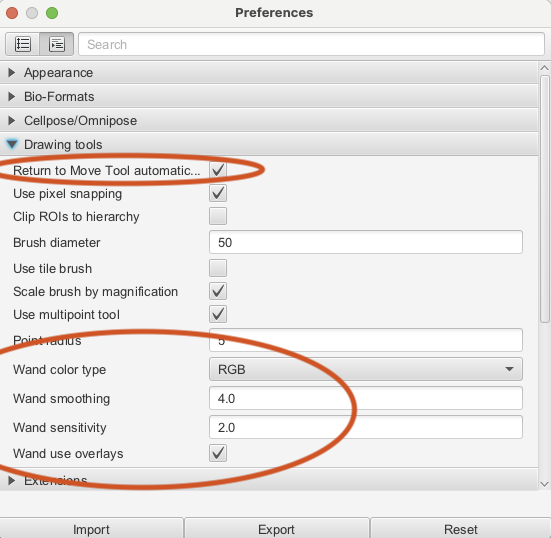
Task: Toggle Return to Move Tool automatically checkbox
Action: 218,170
